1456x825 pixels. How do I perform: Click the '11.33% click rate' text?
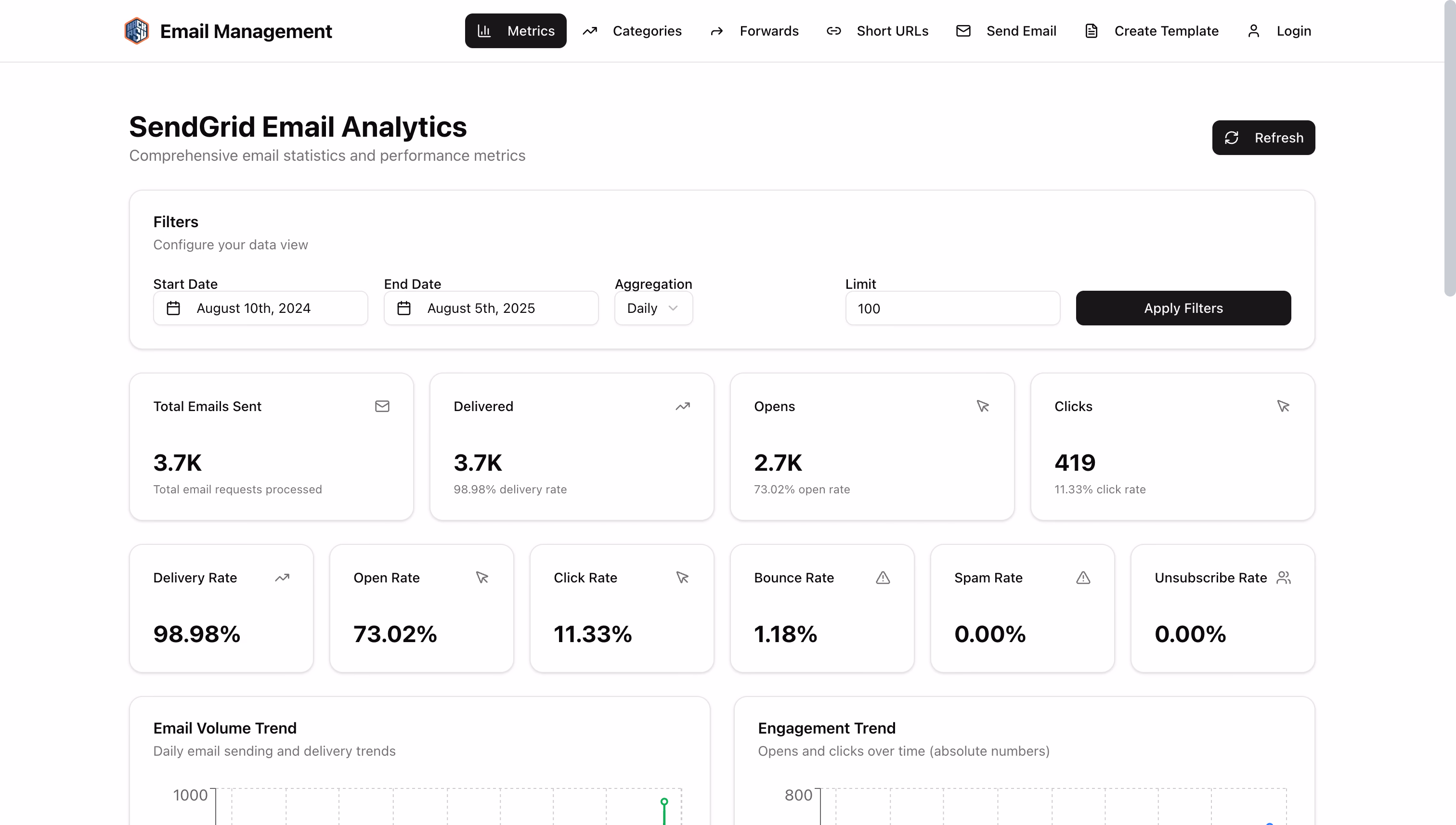[1100, 490]
